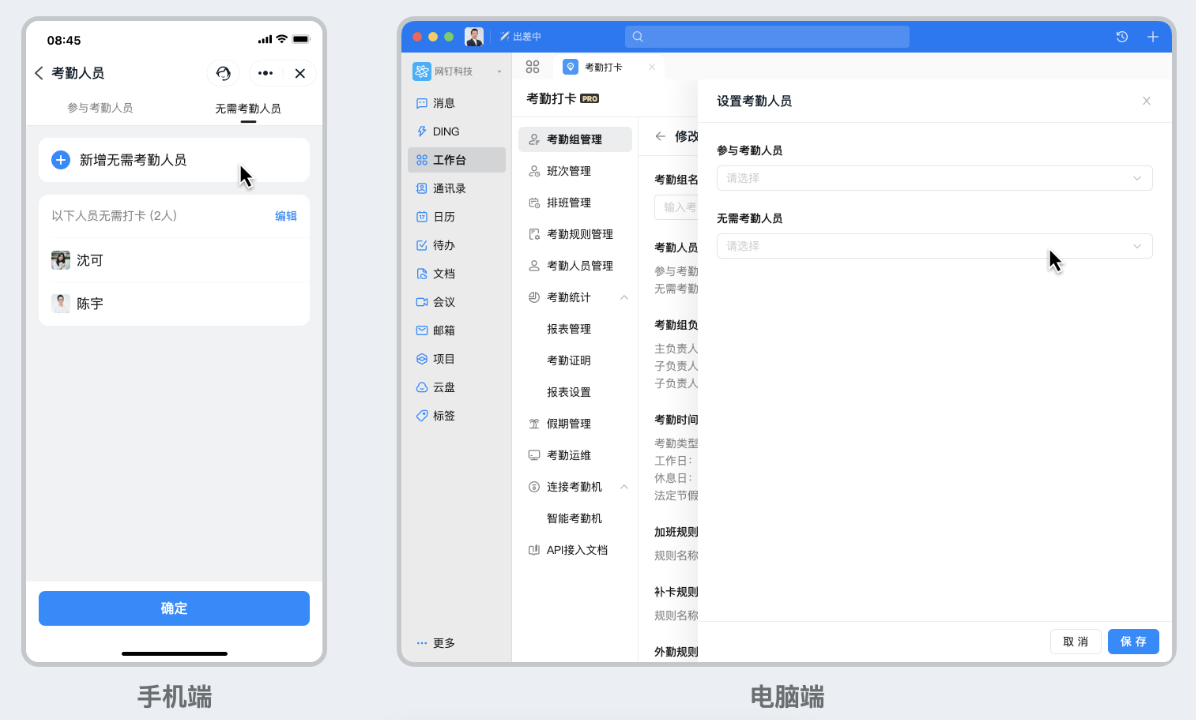Click the 保存 button
Viewport: 1196px width, 720px height.
1133,641
